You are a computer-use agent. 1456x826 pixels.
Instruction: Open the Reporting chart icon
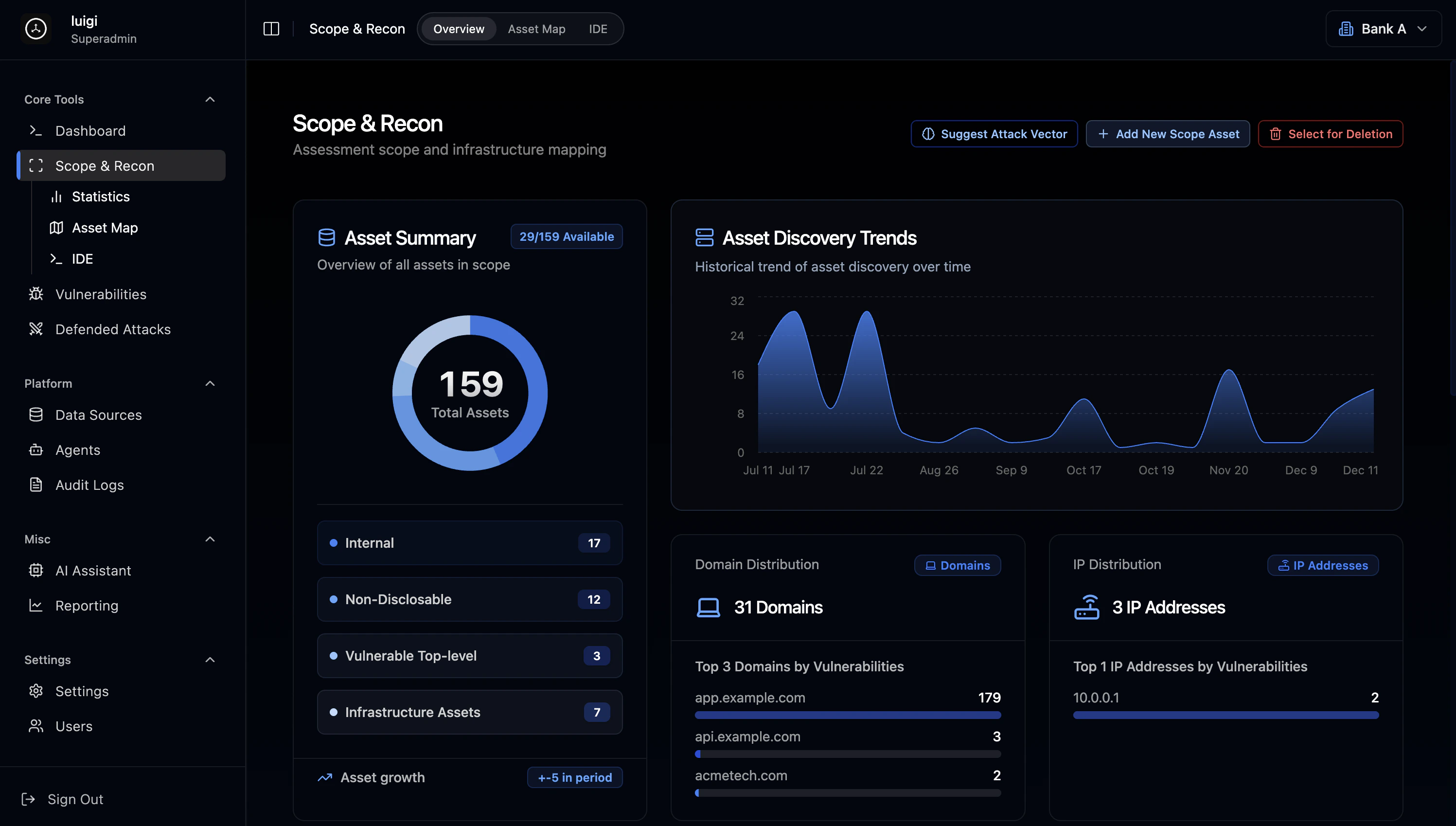pos(36,605)
